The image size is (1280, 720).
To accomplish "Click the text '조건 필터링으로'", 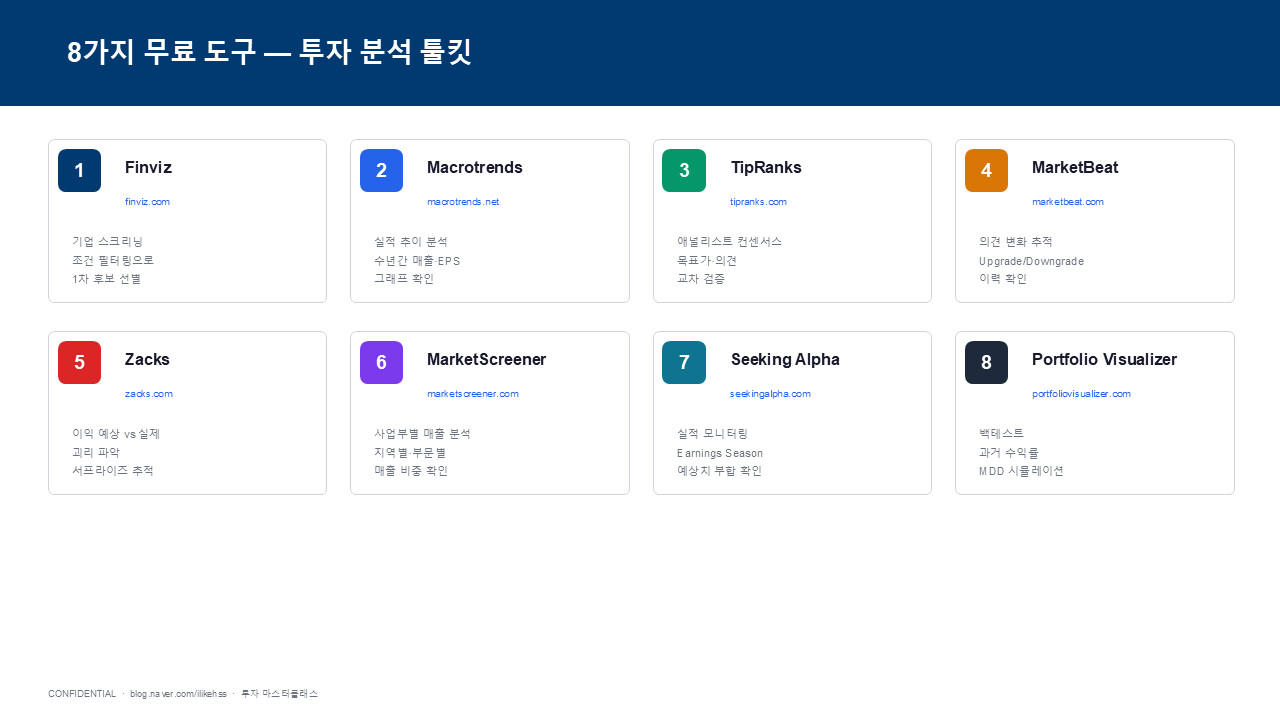I will tap(113, 260).
